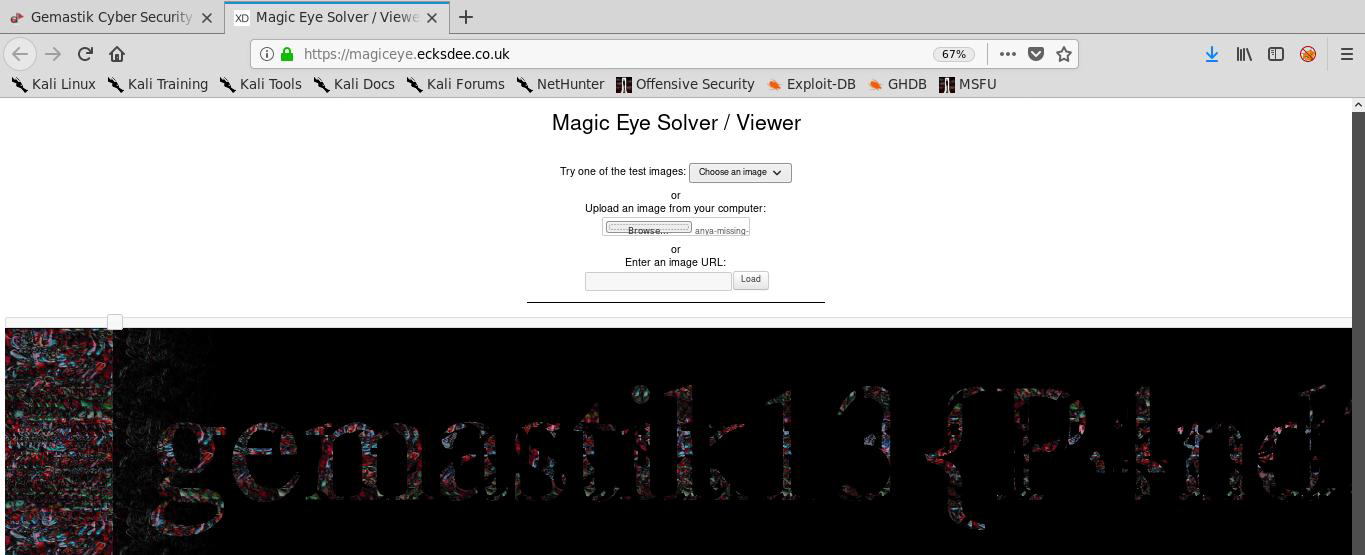Screen dimensions: 1365x555
Task: Close the Gemastik Cyber Security tab
Action: [x=207, y=17]
